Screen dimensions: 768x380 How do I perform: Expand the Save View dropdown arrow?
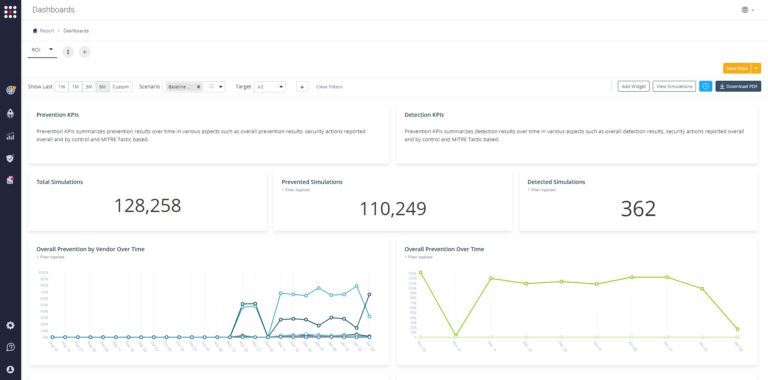(x=757, y=69)
